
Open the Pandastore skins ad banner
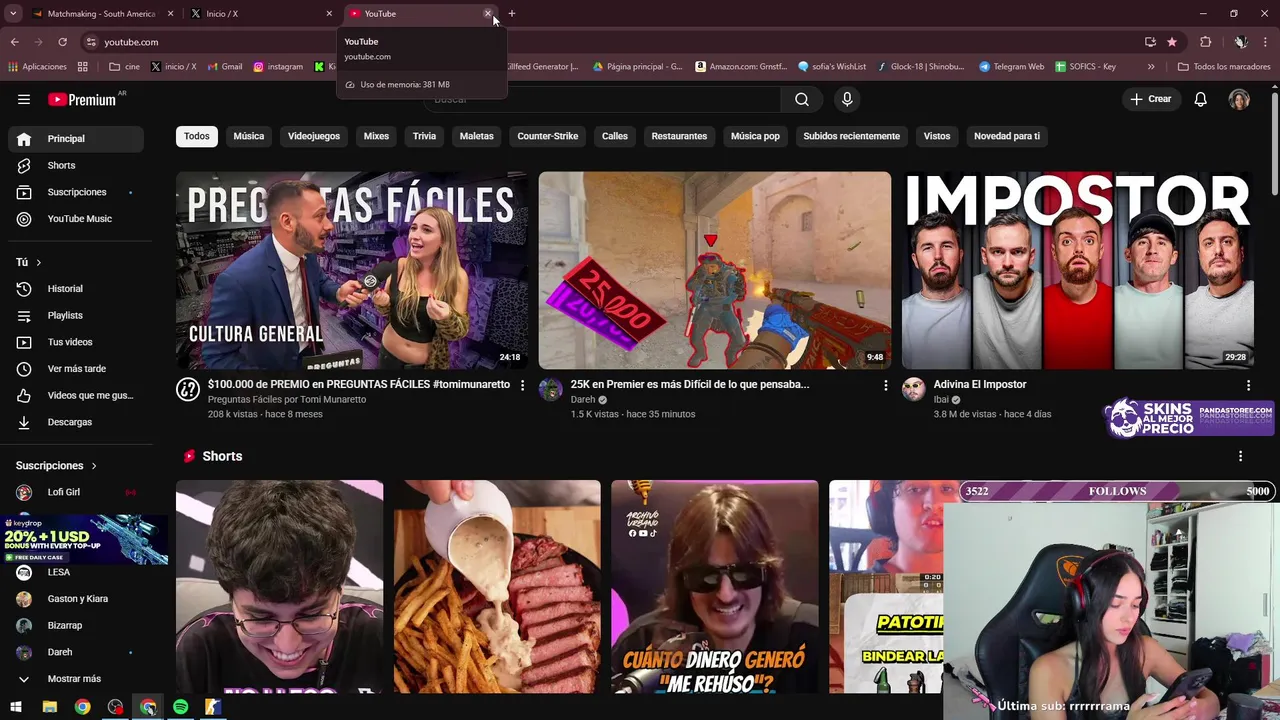(1190, 418)
